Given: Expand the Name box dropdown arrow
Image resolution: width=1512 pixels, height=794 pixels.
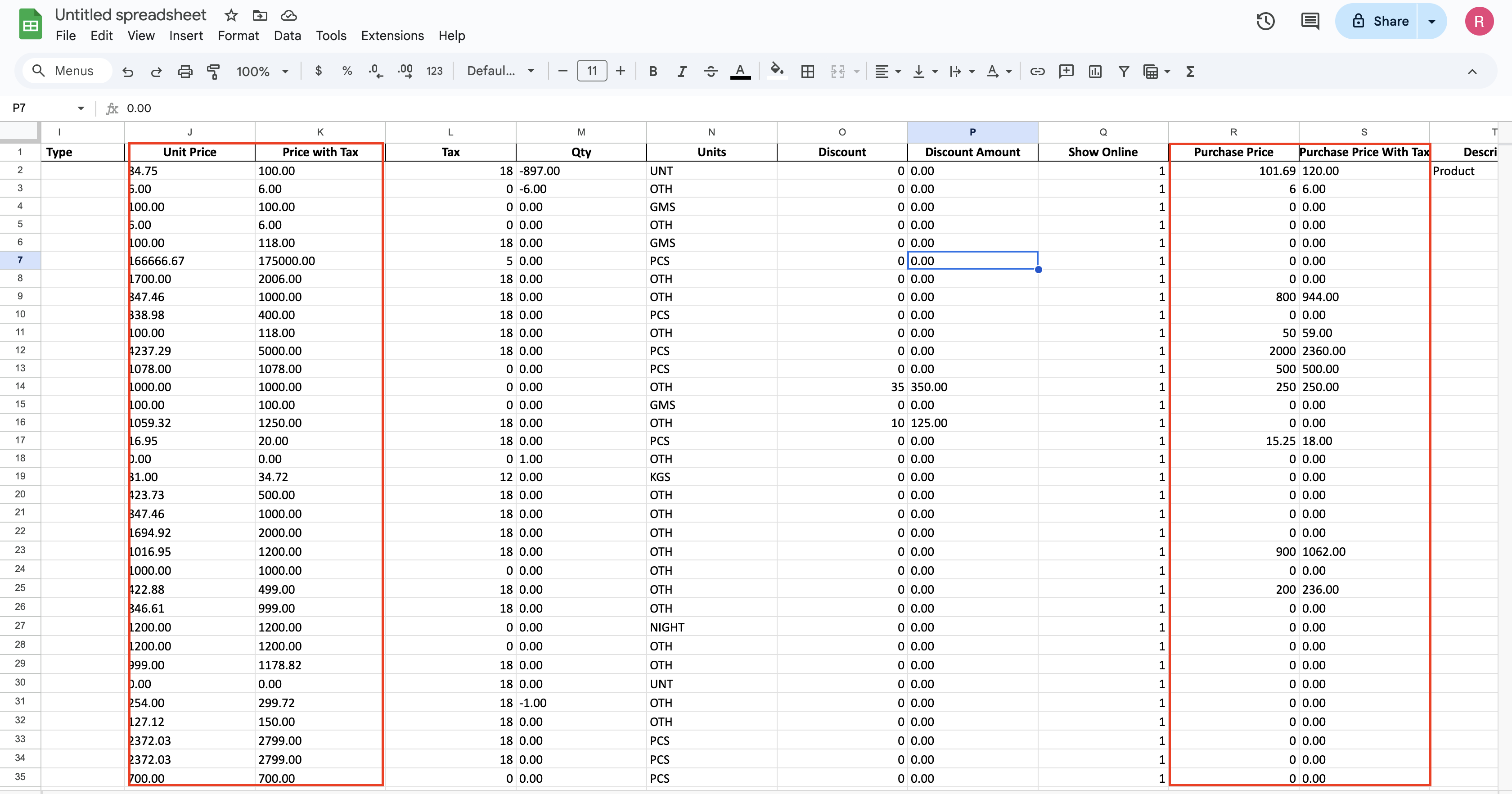Looking at the screenshot, I should click(x=81, y=108).
